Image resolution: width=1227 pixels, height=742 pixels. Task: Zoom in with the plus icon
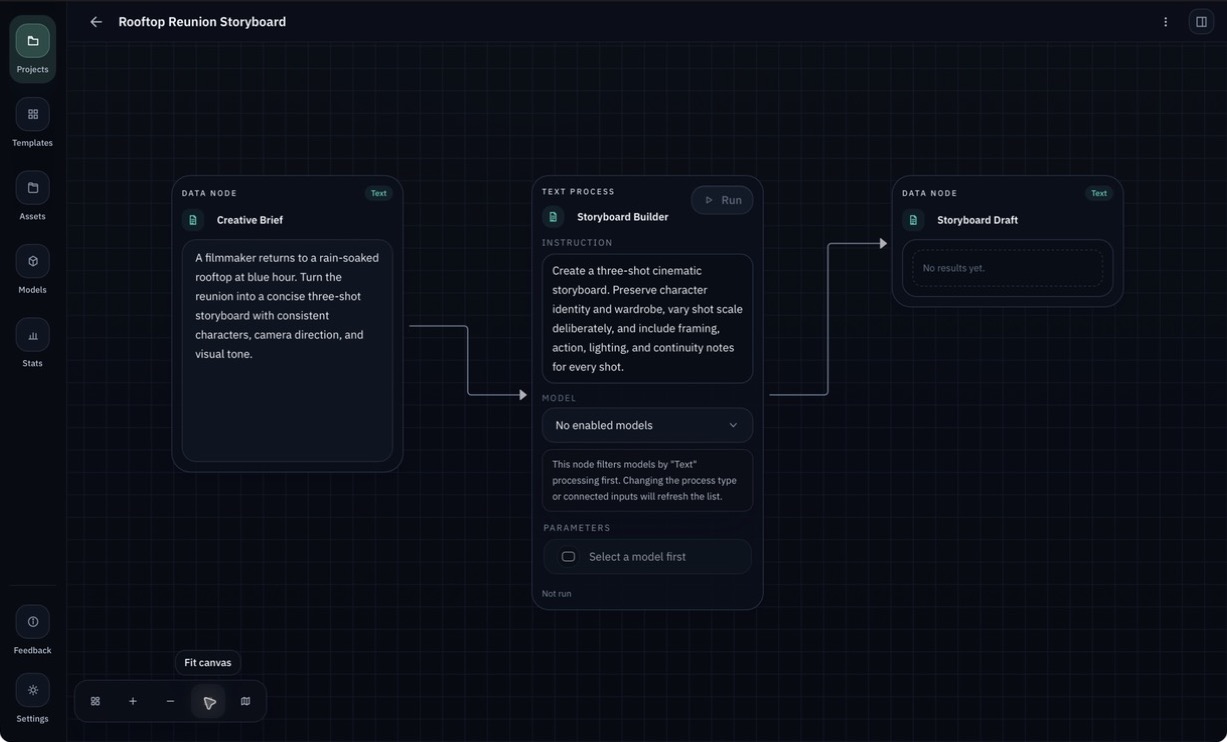pyautogui.click(x=133, y=701)
